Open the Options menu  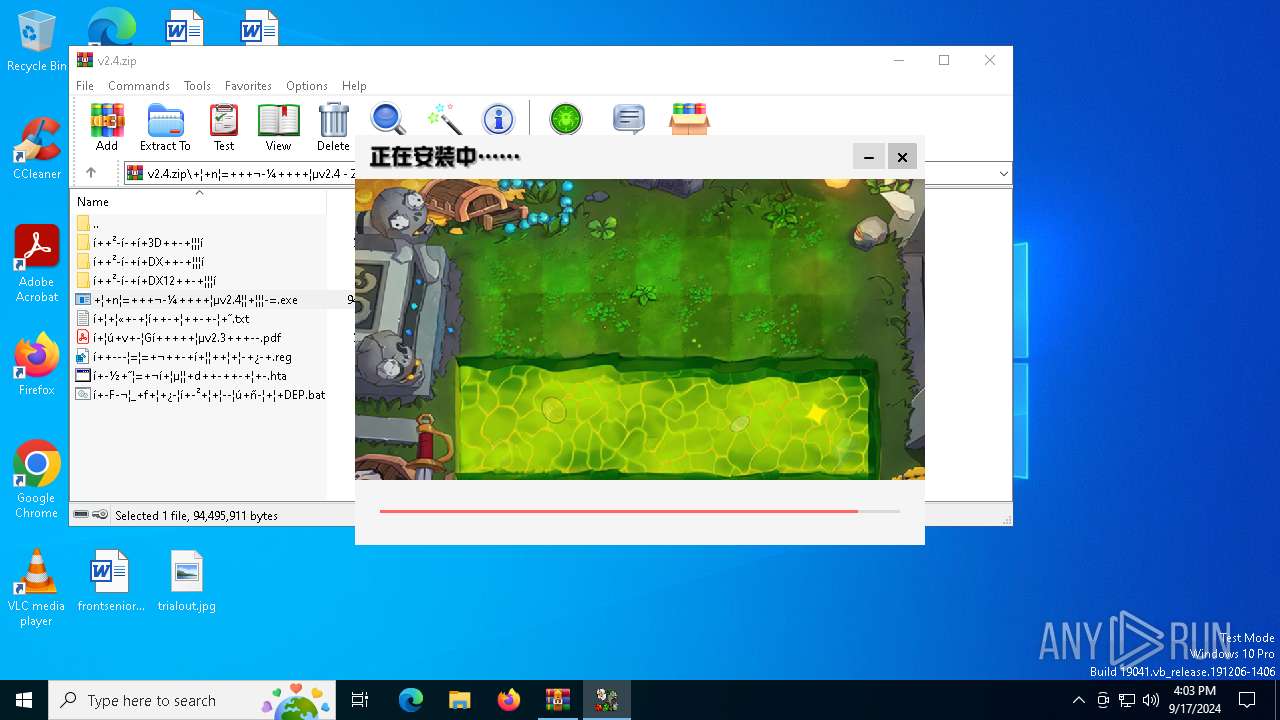(x=307, y=86)
